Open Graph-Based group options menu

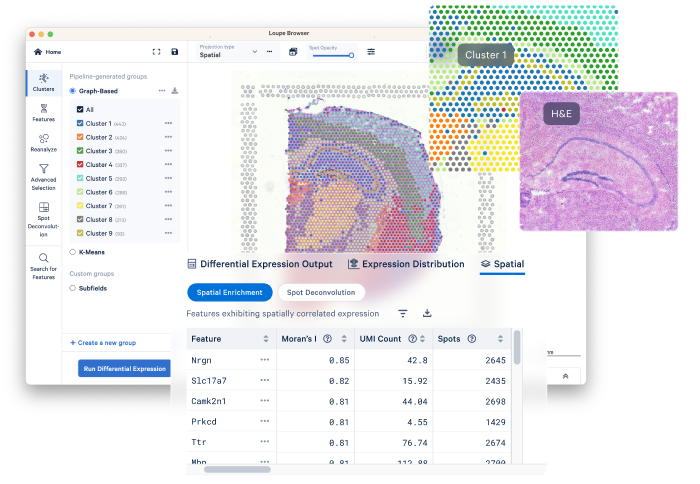click(x=162, y=91)
